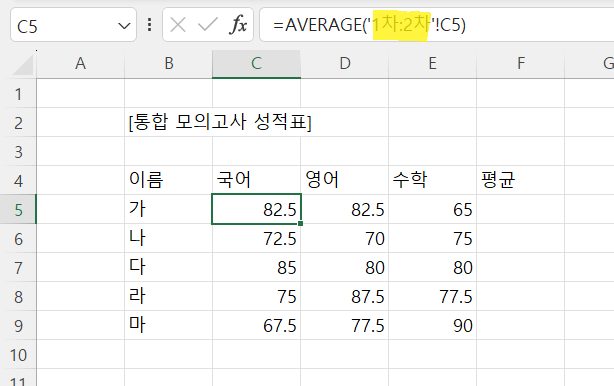Select the name cell '라'

pyautogui.click(x=168, y=296)
